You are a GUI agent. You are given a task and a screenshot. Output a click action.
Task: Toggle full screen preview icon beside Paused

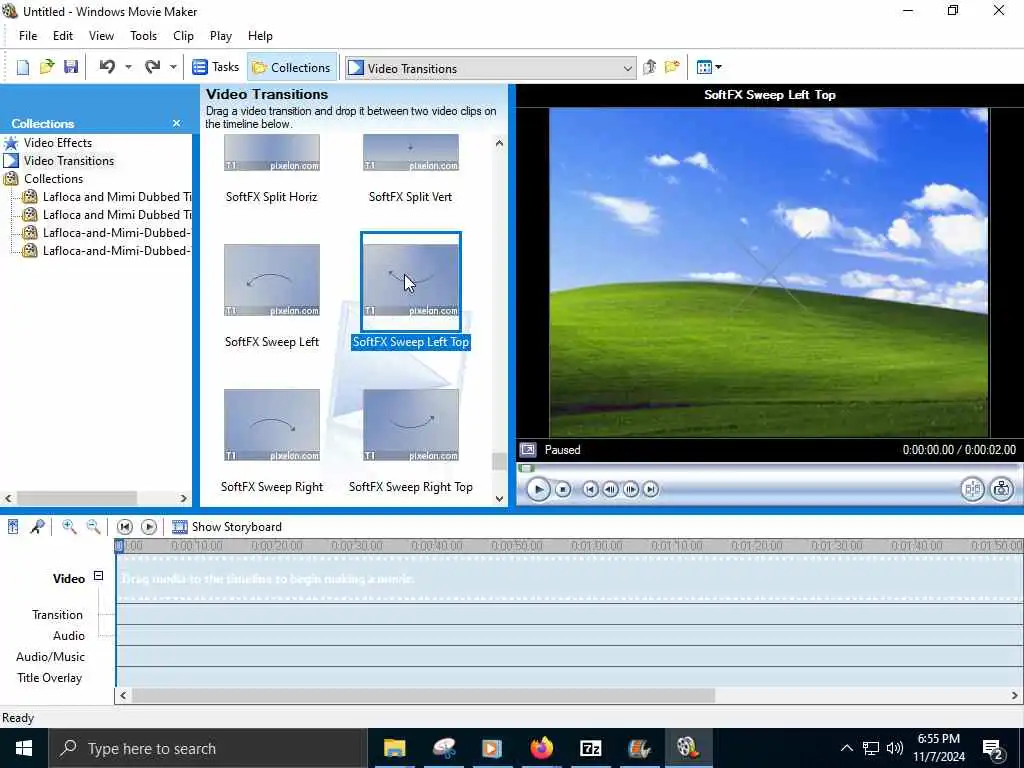pos(528,450)
